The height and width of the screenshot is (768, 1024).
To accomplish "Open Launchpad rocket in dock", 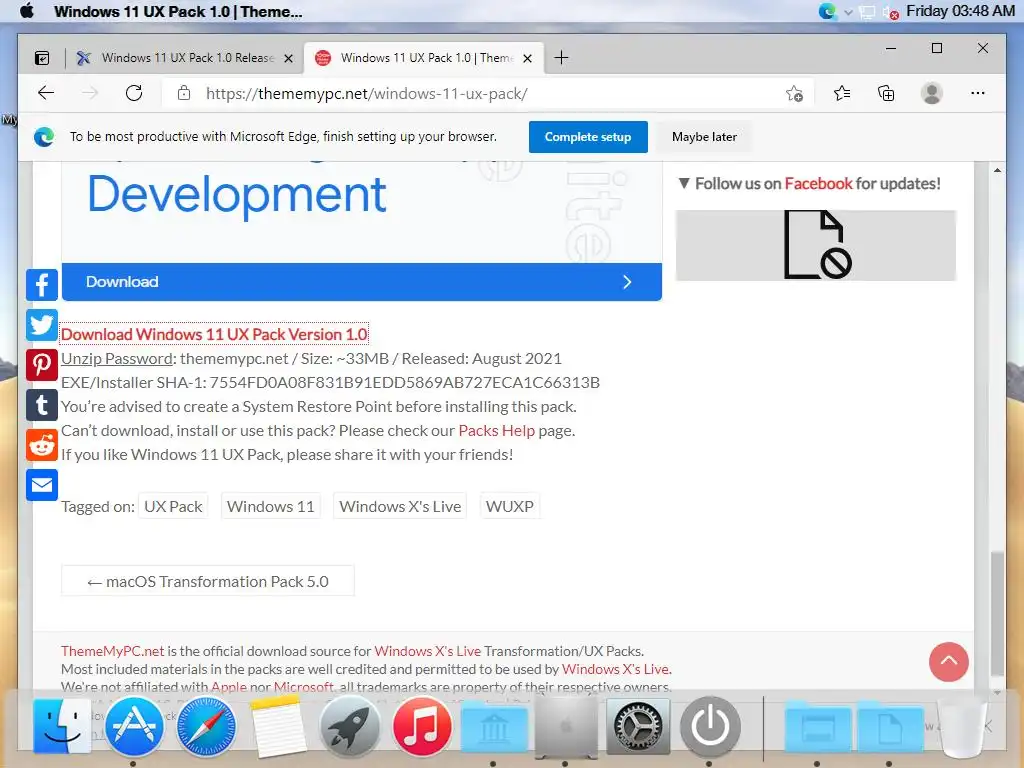I will (349, 728).
